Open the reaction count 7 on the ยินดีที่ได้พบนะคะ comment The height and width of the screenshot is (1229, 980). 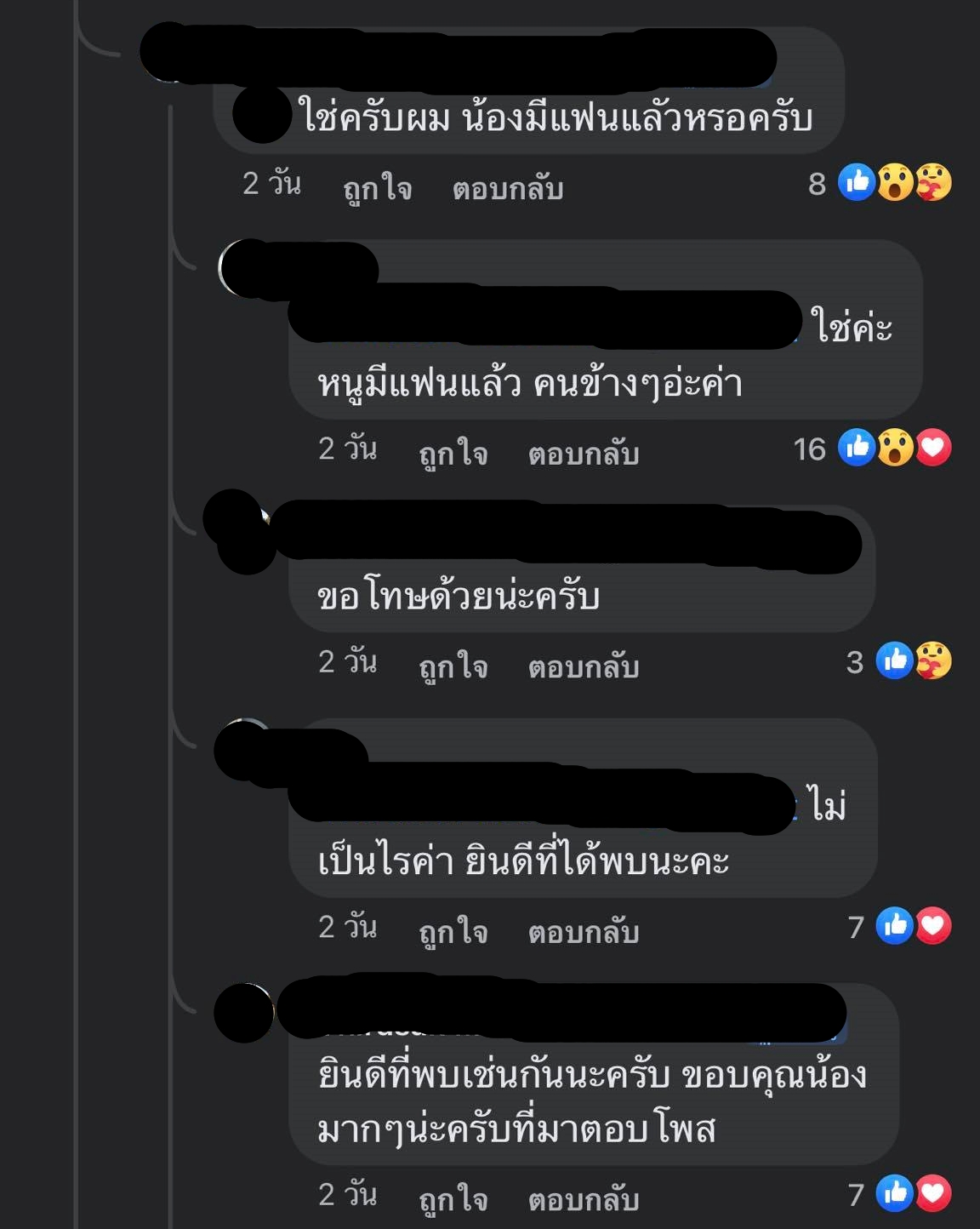856,927
